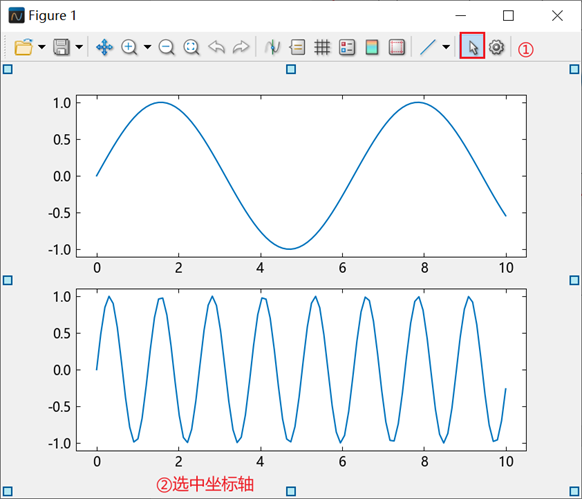
Task: Click upper plot x-axis label 4
Action: (x=260, y=268)
